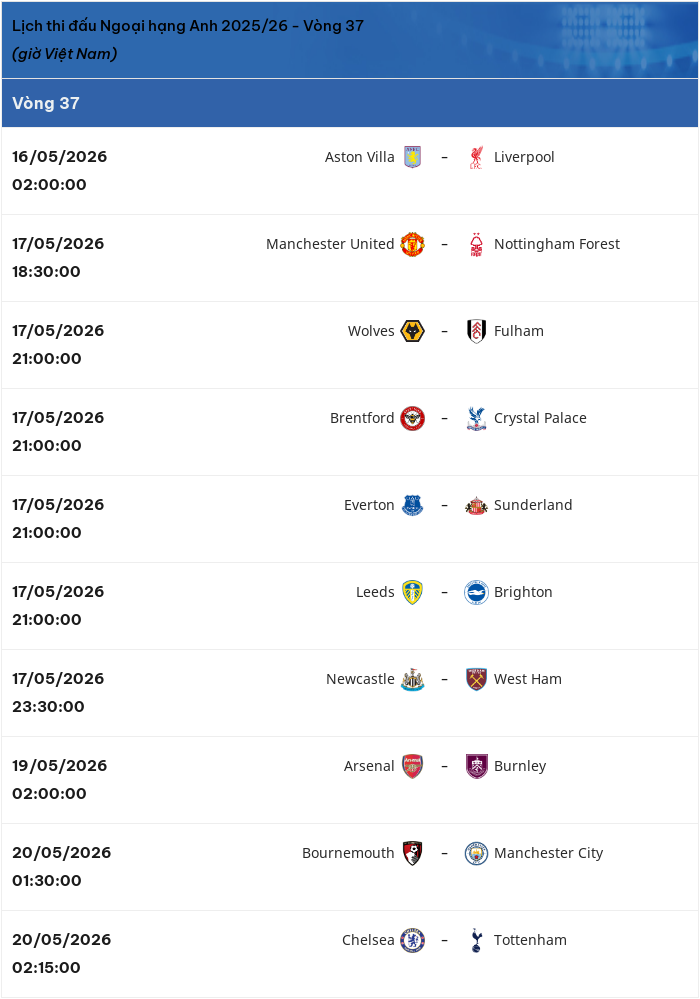Click the Aston Villa club crest
700x999 pixels.
click(413, 157)
